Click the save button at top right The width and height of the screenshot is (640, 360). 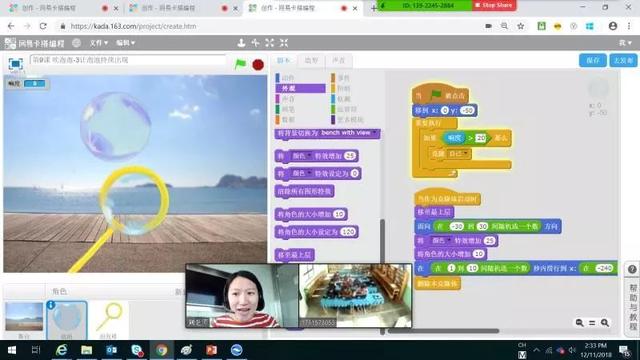592,60
